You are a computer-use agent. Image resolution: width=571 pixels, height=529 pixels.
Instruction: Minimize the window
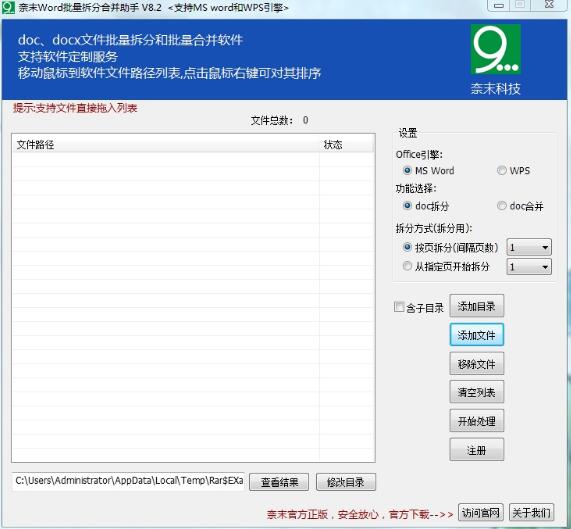(499, 5)
